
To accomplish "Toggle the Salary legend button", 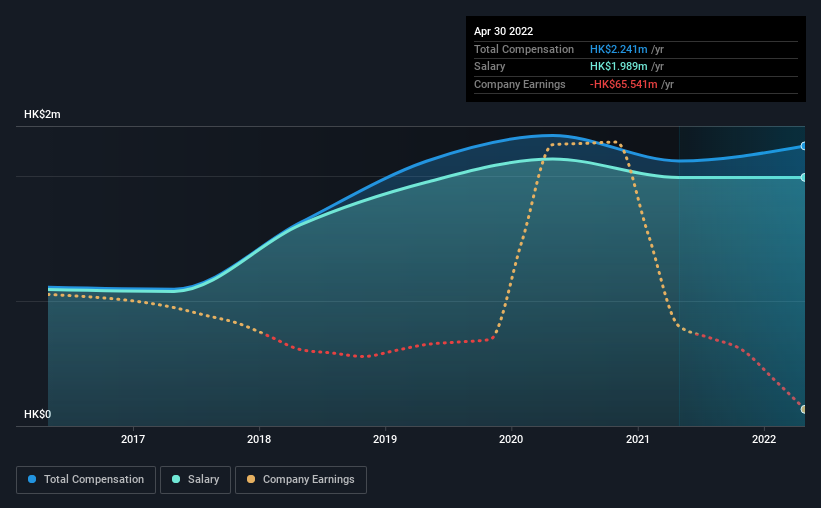I will click(195, 480).
